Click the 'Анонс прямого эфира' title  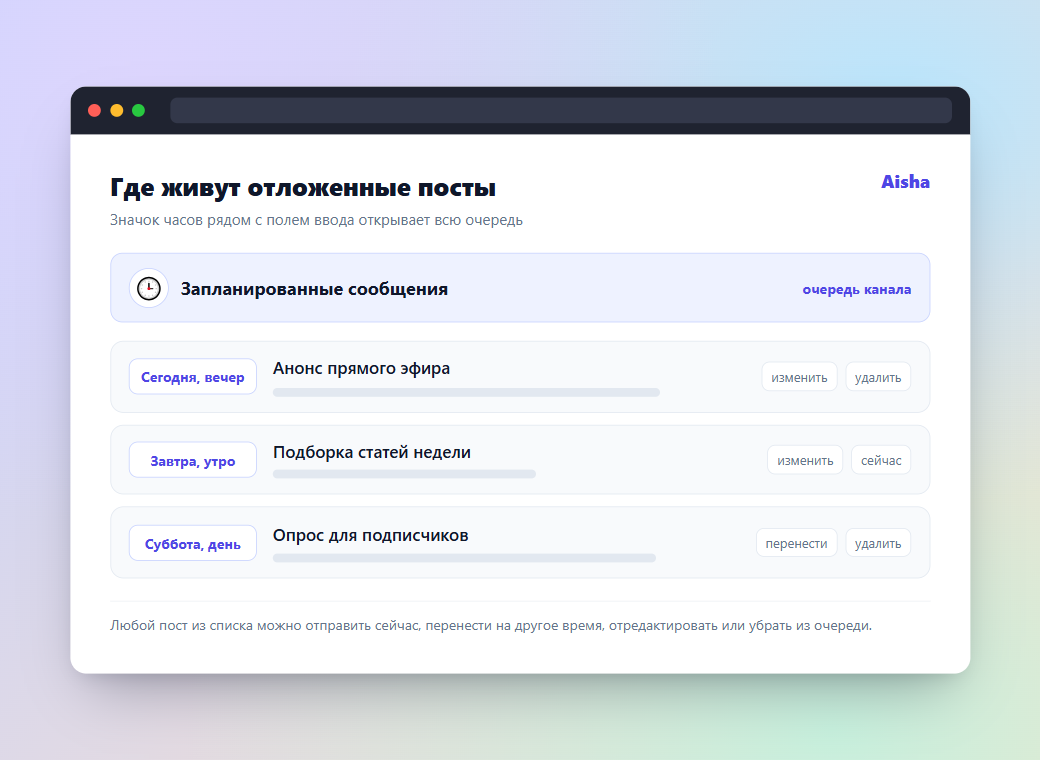(361, 368)
